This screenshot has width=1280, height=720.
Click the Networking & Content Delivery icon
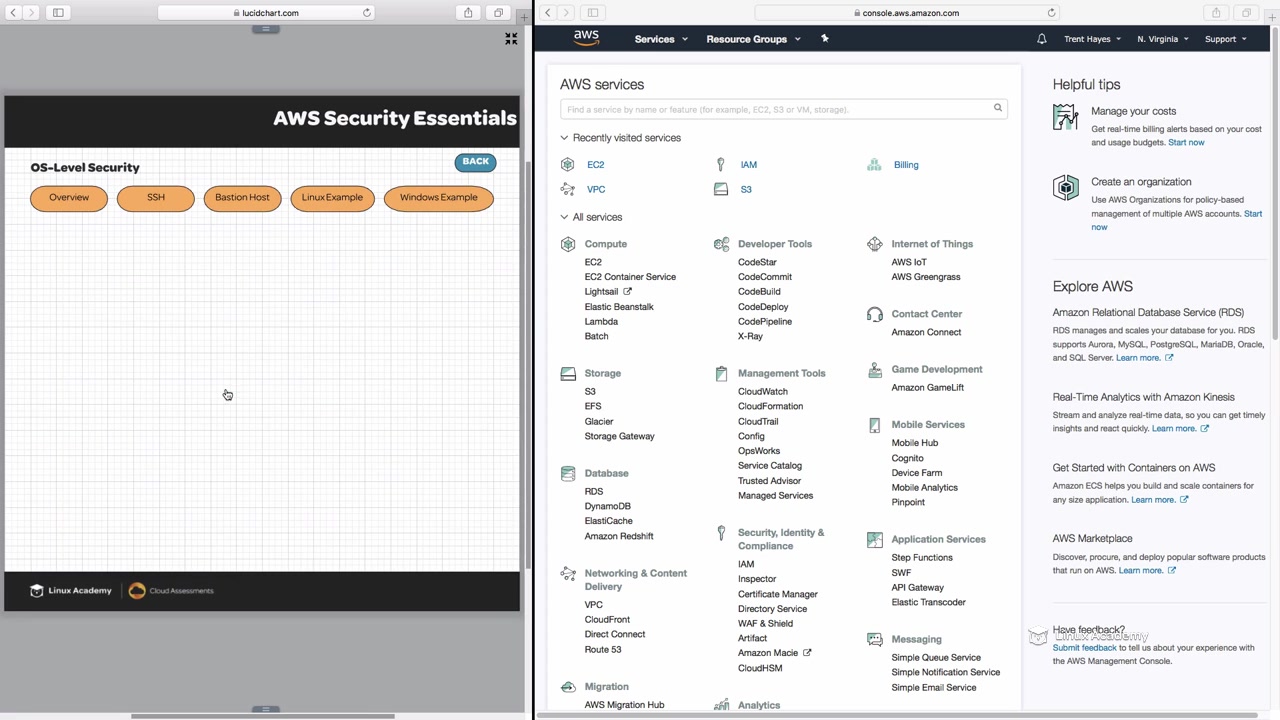(568, 574)
